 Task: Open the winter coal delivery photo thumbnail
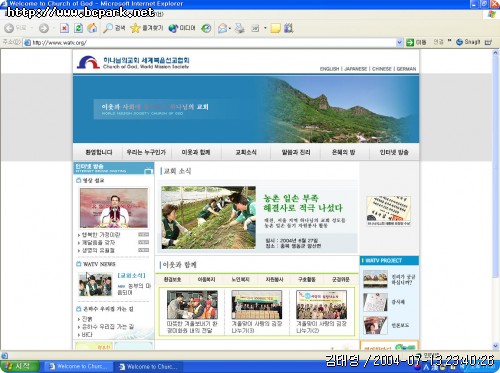(192, 305)
